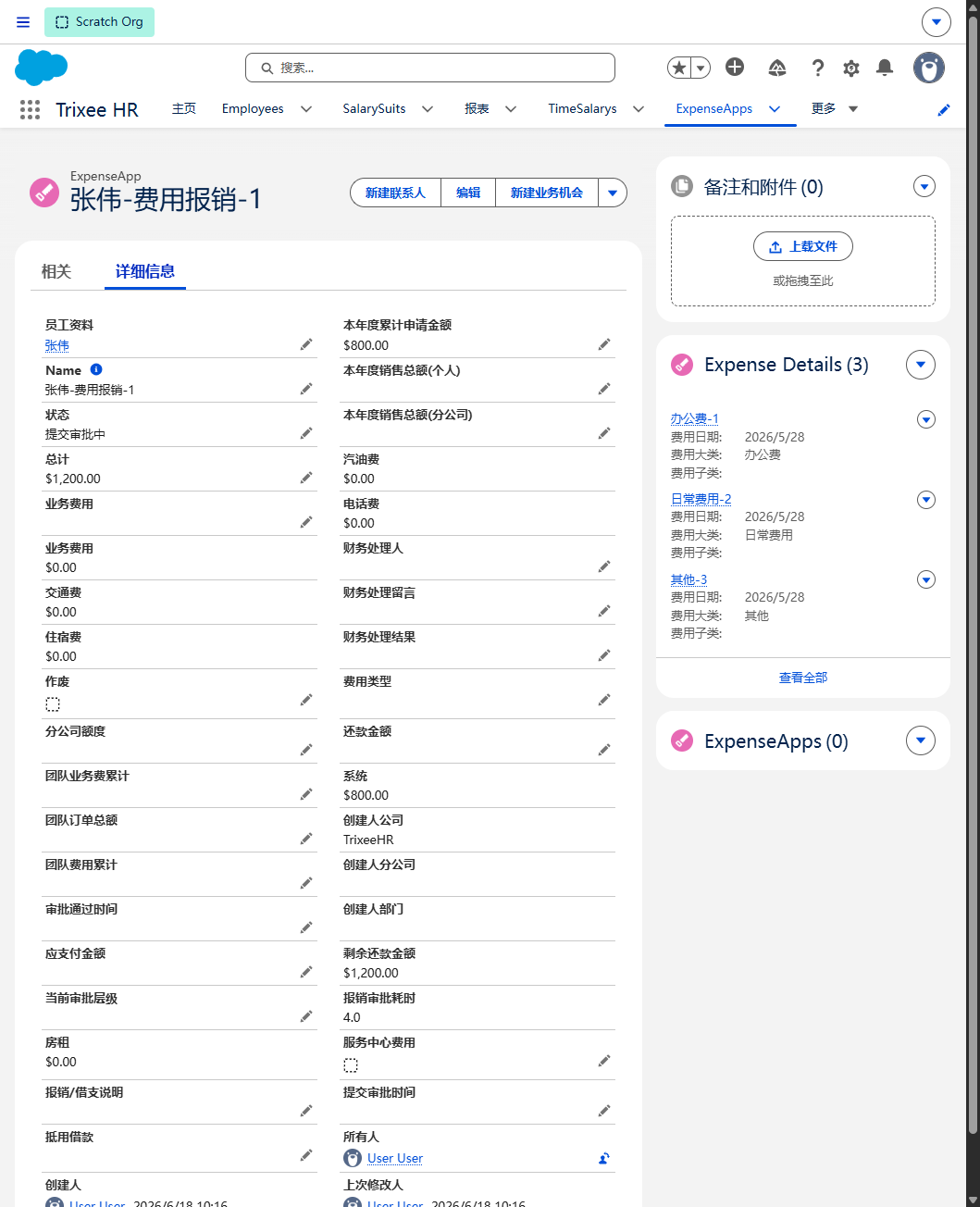Open the 报表 tab dropdown chevron
The width and height of the screenshot is (980, 1207).
tap(511, 109)
